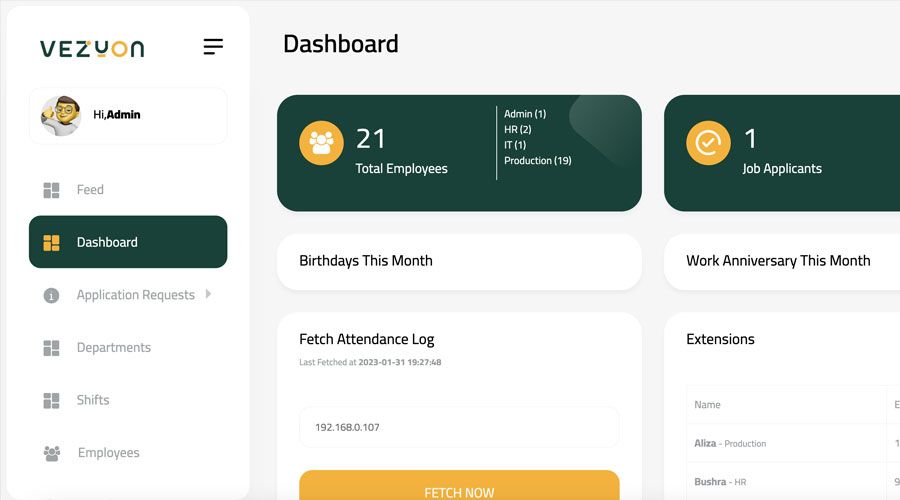Go to the Shifts page

(x=93, y=400)
